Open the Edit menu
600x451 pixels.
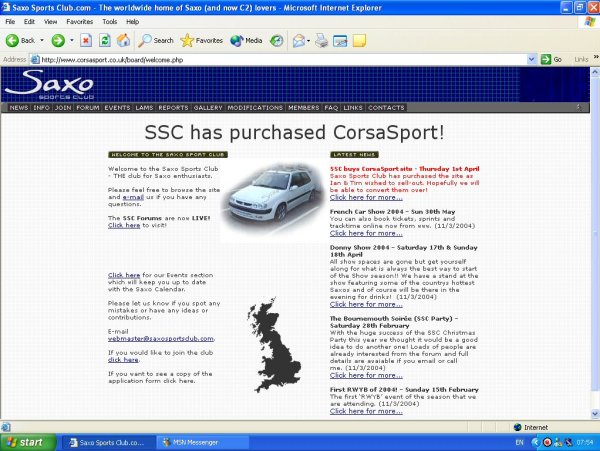coord(29,21)
